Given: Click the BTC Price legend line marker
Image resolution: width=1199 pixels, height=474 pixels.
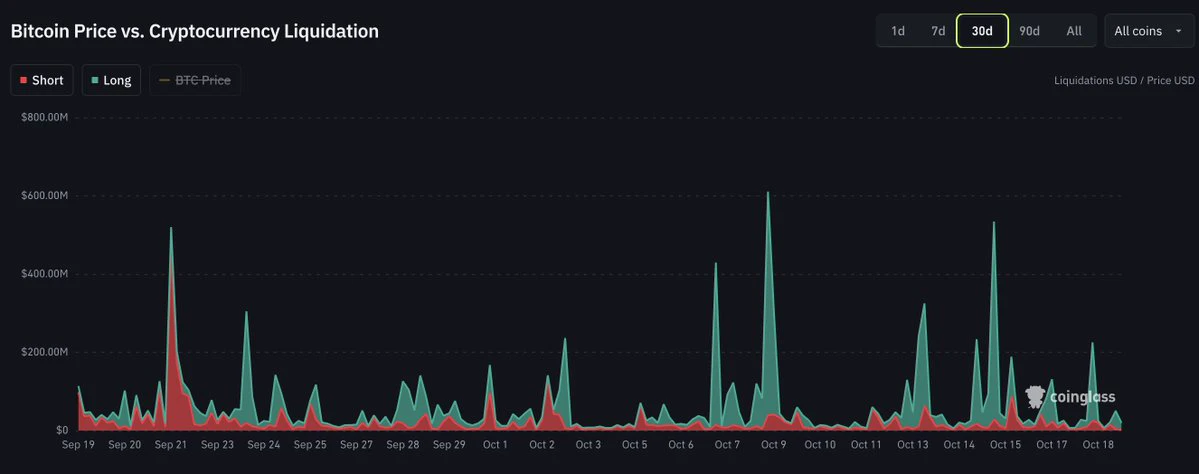Looking at the screenshot, I should (x=164, y=80).
